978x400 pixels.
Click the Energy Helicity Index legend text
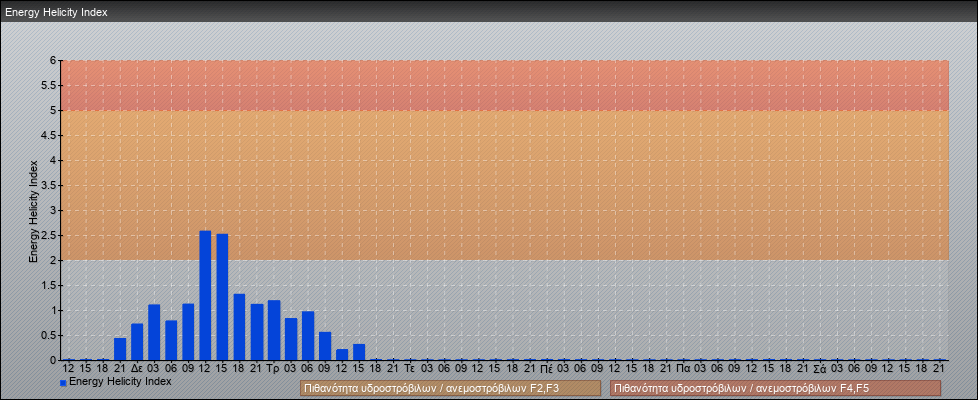coord(120,381)
